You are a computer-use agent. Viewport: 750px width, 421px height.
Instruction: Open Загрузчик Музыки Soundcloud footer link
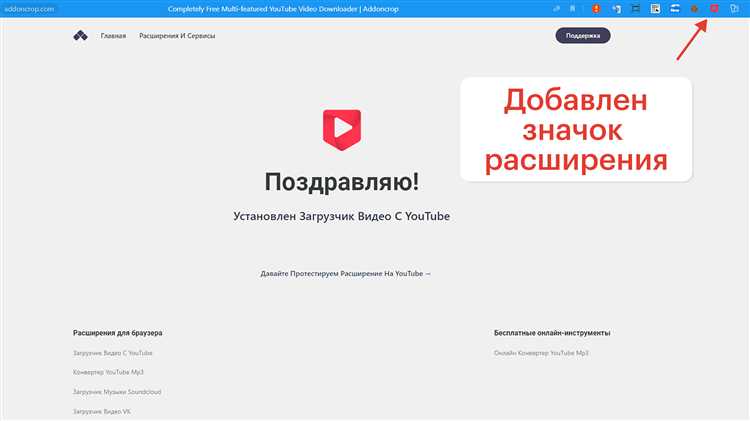click(x=117, y=392)
